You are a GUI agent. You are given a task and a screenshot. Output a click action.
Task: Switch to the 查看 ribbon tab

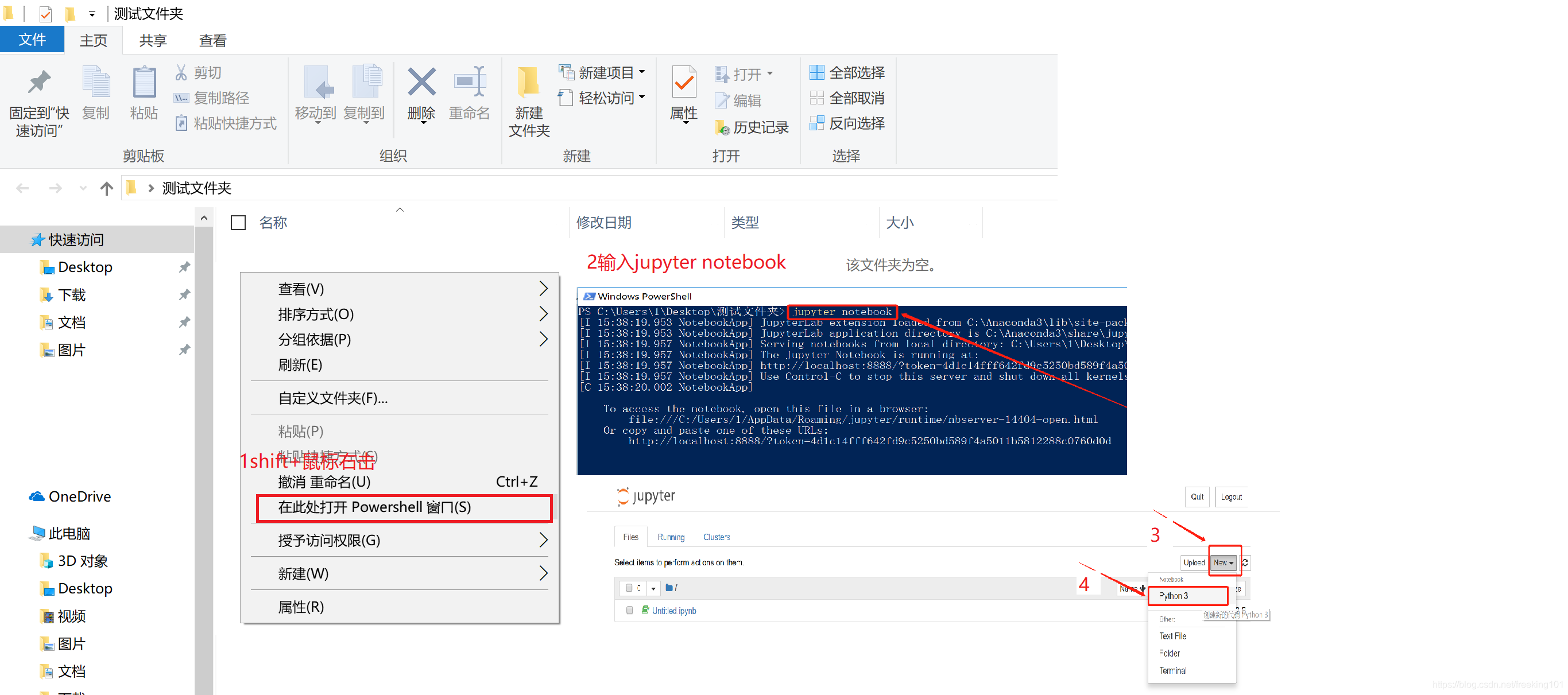(x=212, y=41)
